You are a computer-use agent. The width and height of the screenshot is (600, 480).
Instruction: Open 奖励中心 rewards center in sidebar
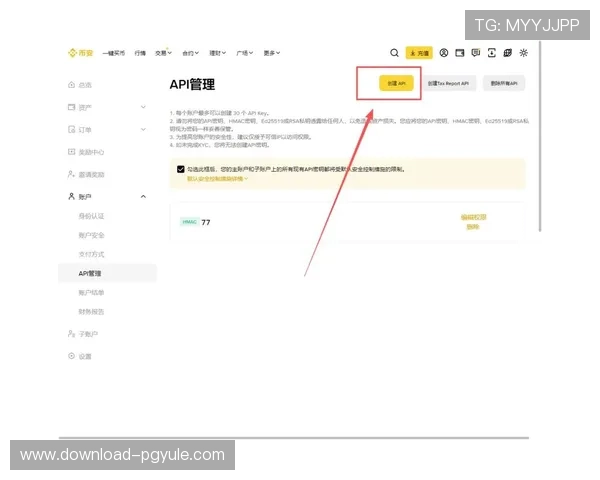(91, 152)
